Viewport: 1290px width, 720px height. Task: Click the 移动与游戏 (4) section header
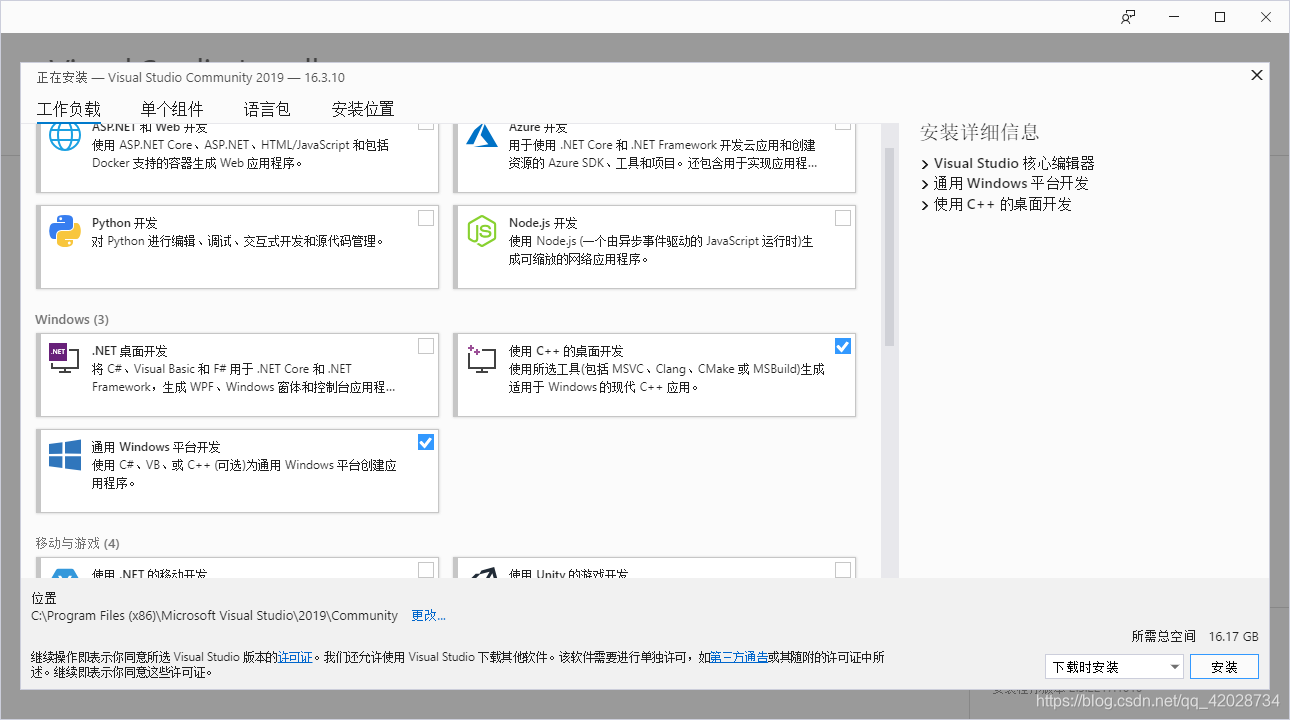77,543
